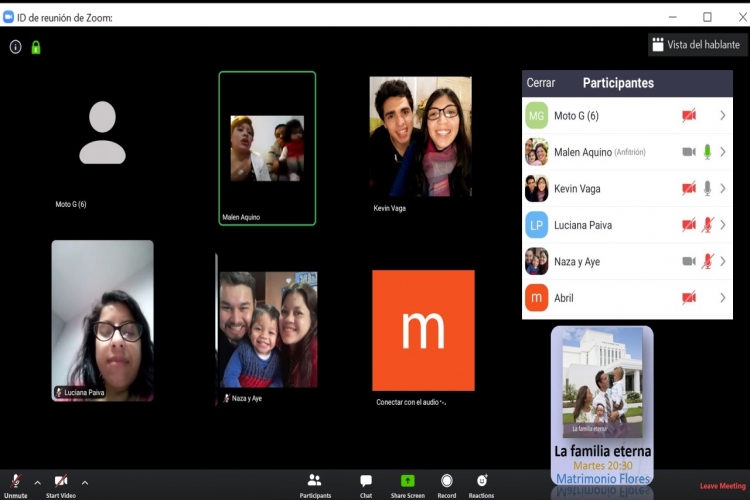Screen dimensions: 750x500
Task: Expand Moto G (6) participant chevron
Action: click(x=723, y=115)
